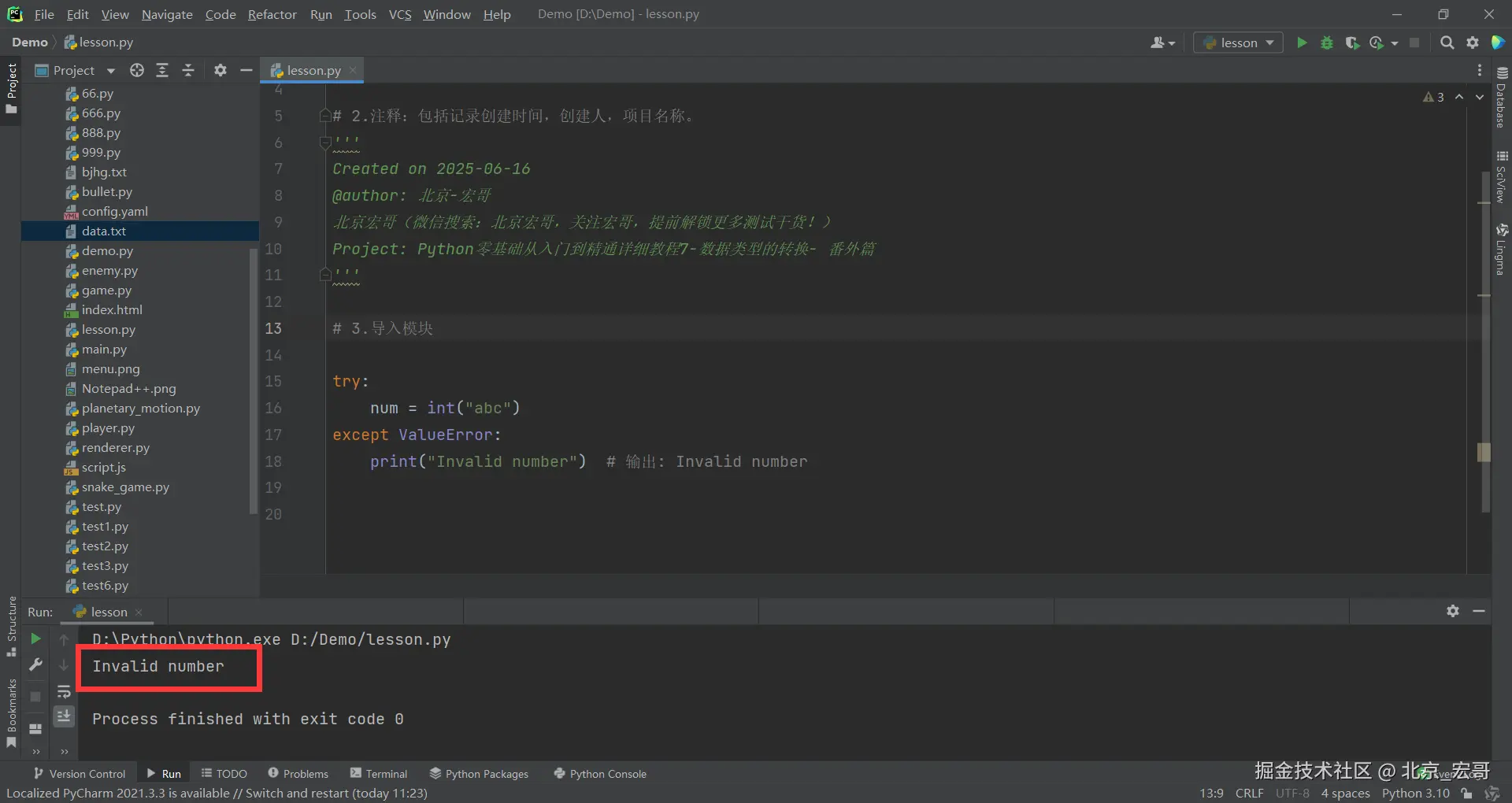1512x803 pixels.
Task: Toggle the Lingma tool window
Action: pos(1502,249)
